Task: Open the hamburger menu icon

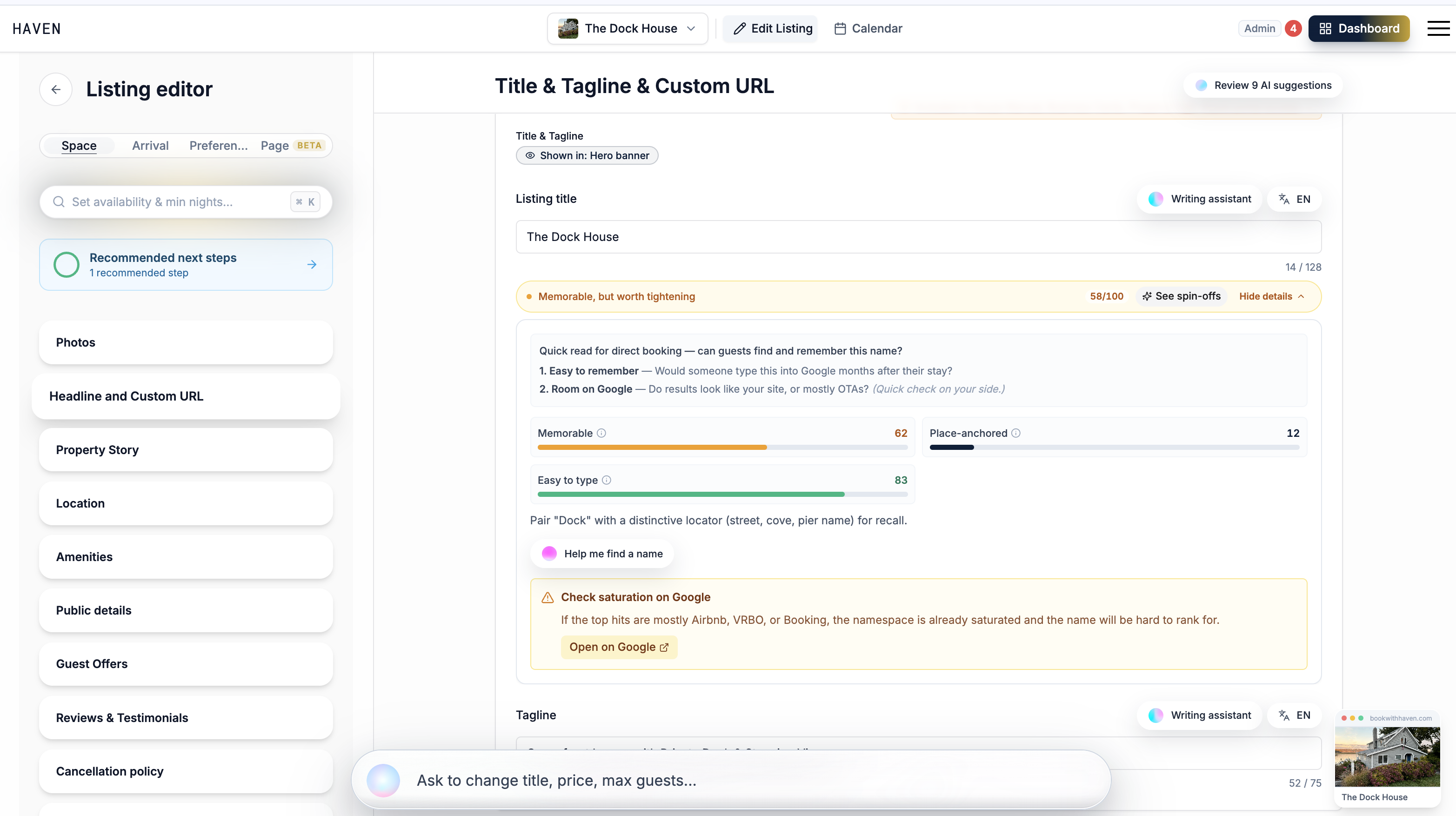Action: point(1438,28)
